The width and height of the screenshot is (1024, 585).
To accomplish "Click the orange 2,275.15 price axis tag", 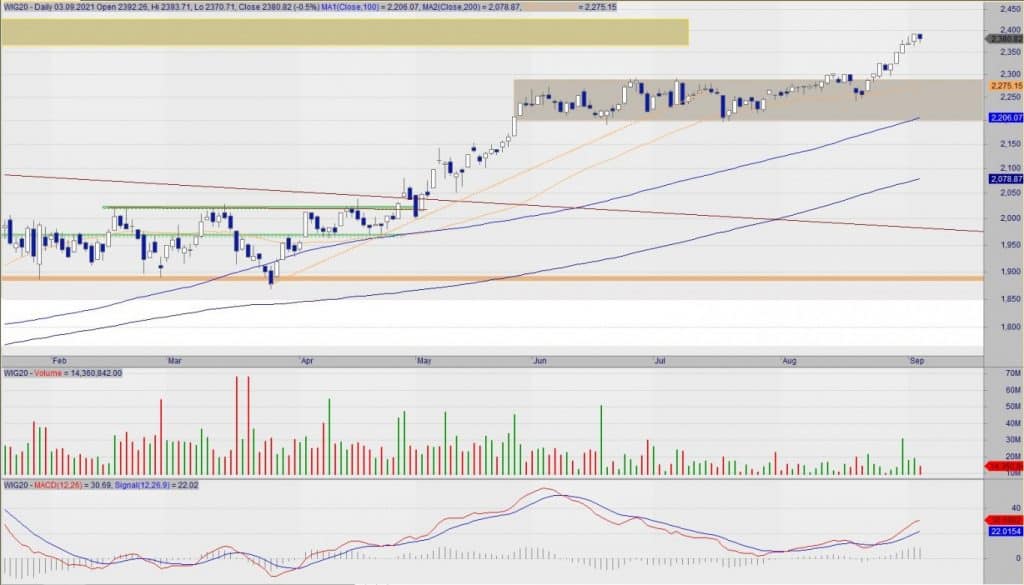I will (x=1004, y=86).
